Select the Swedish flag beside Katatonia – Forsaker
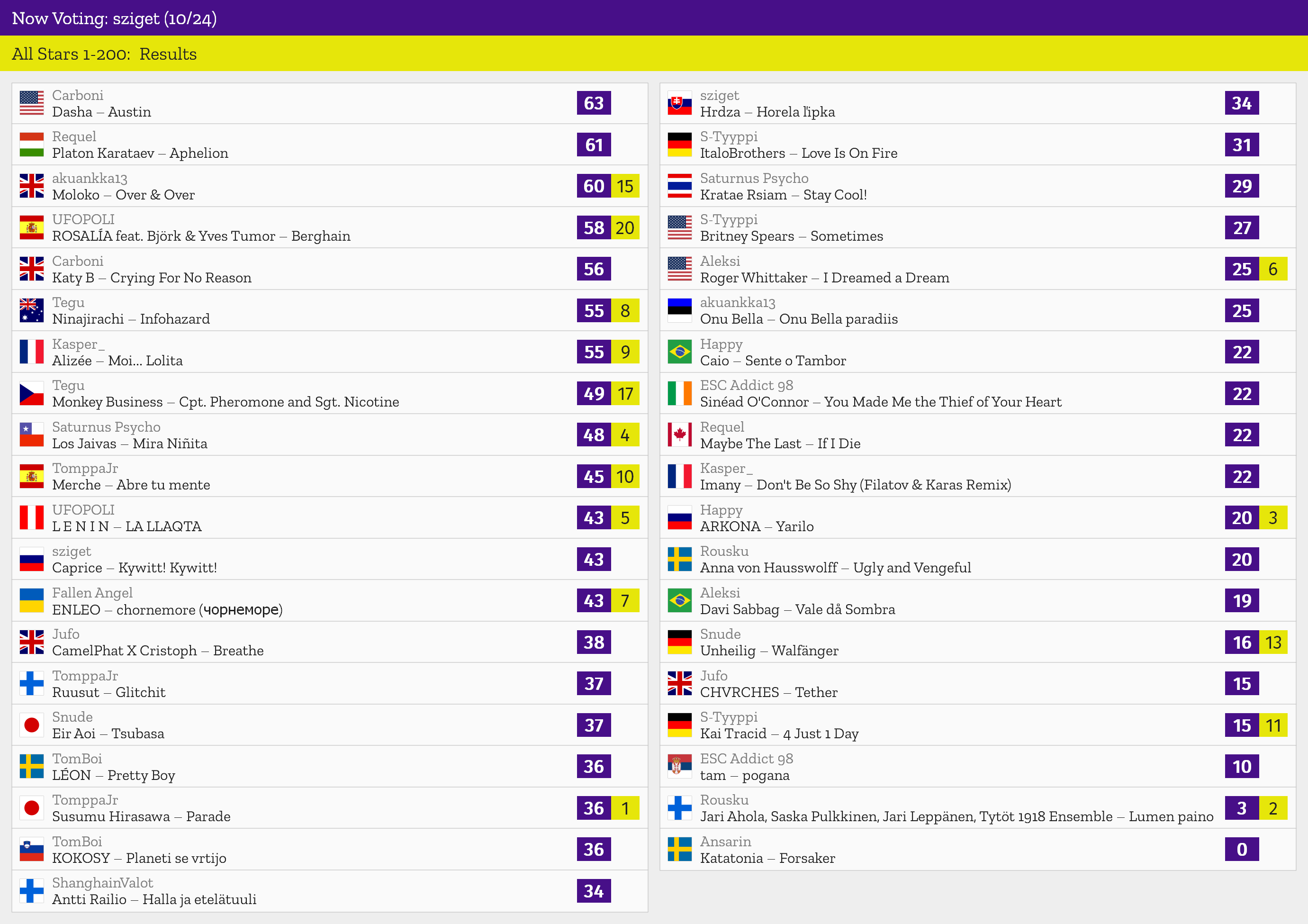This screenshot has width=1308, height=924. coord(680,850)
